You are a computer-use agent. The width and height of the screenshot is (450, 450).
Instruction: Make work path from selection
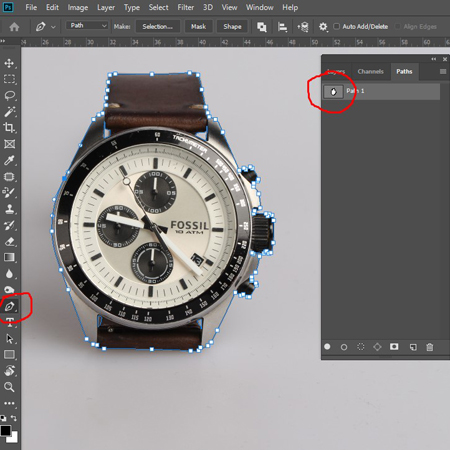tap(377, 347)
